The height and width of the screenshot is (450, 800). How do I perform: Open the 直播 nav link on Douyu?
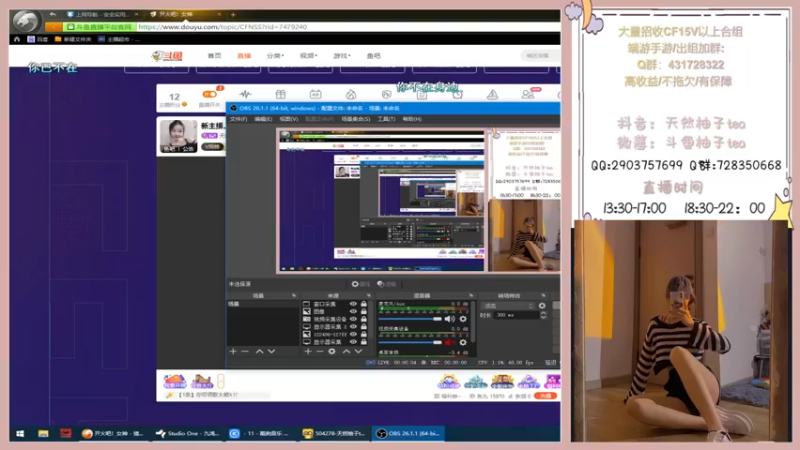[244, 56]
